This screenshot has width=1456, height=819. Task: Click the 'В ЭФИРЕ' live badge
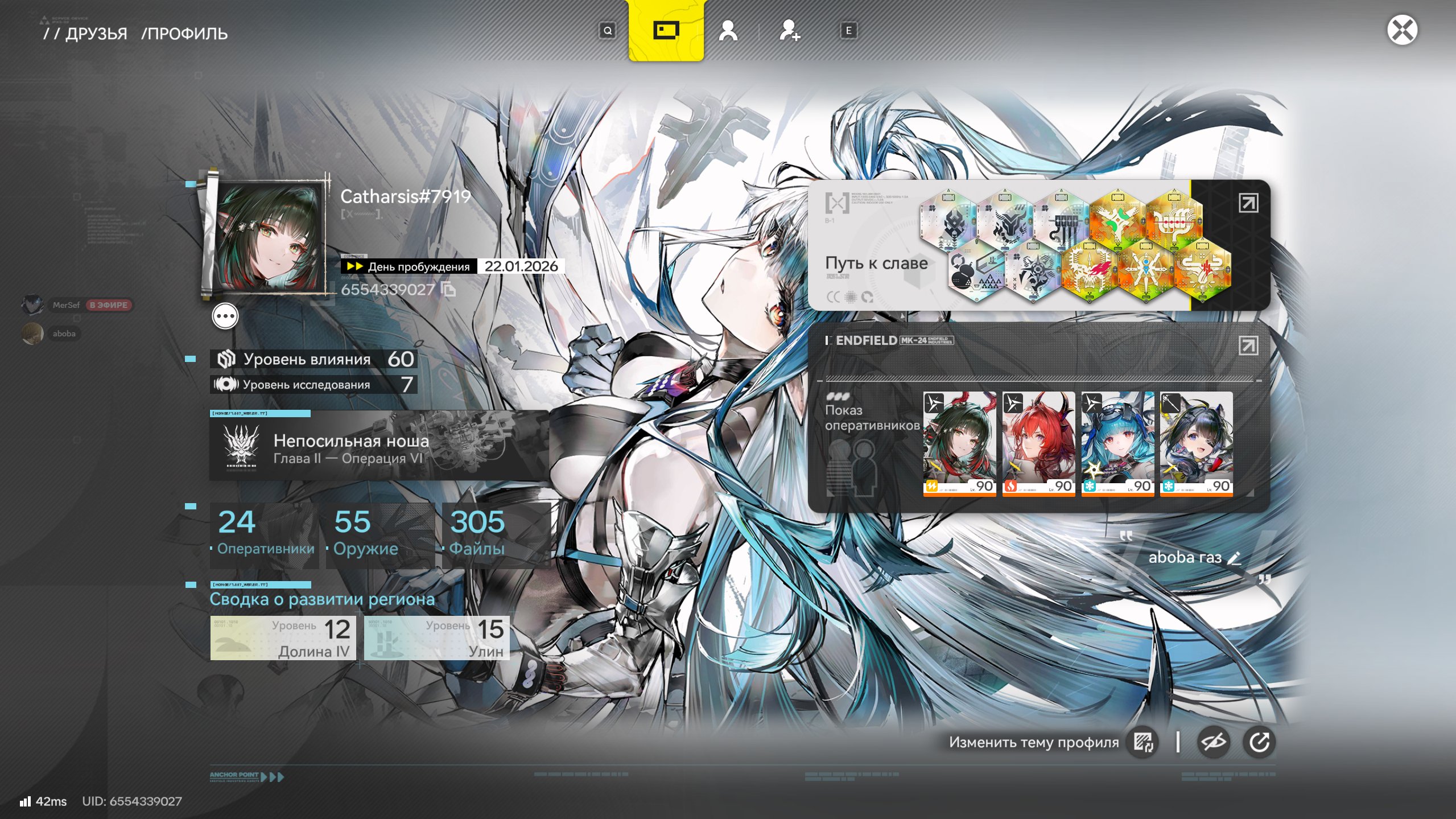tap(109, 305)
